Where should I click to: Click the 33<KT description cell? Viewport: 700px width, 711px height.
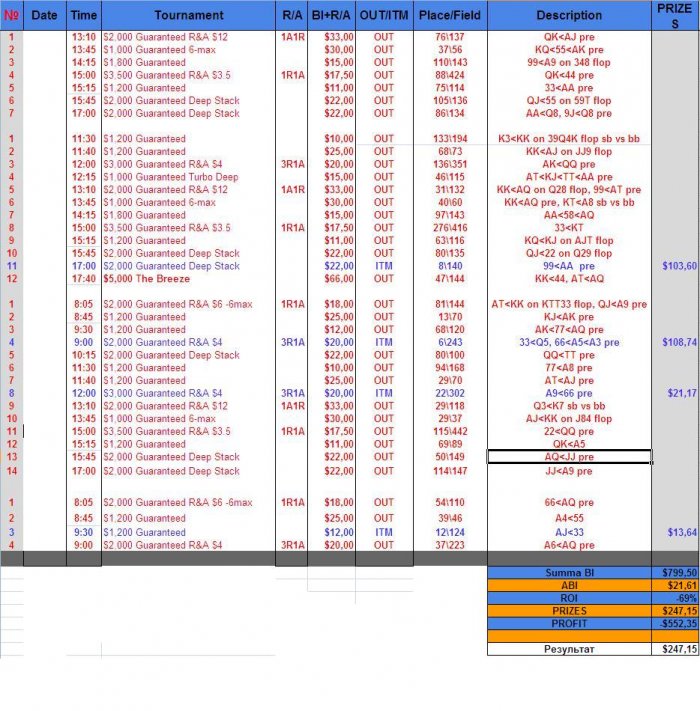(569, 228)
